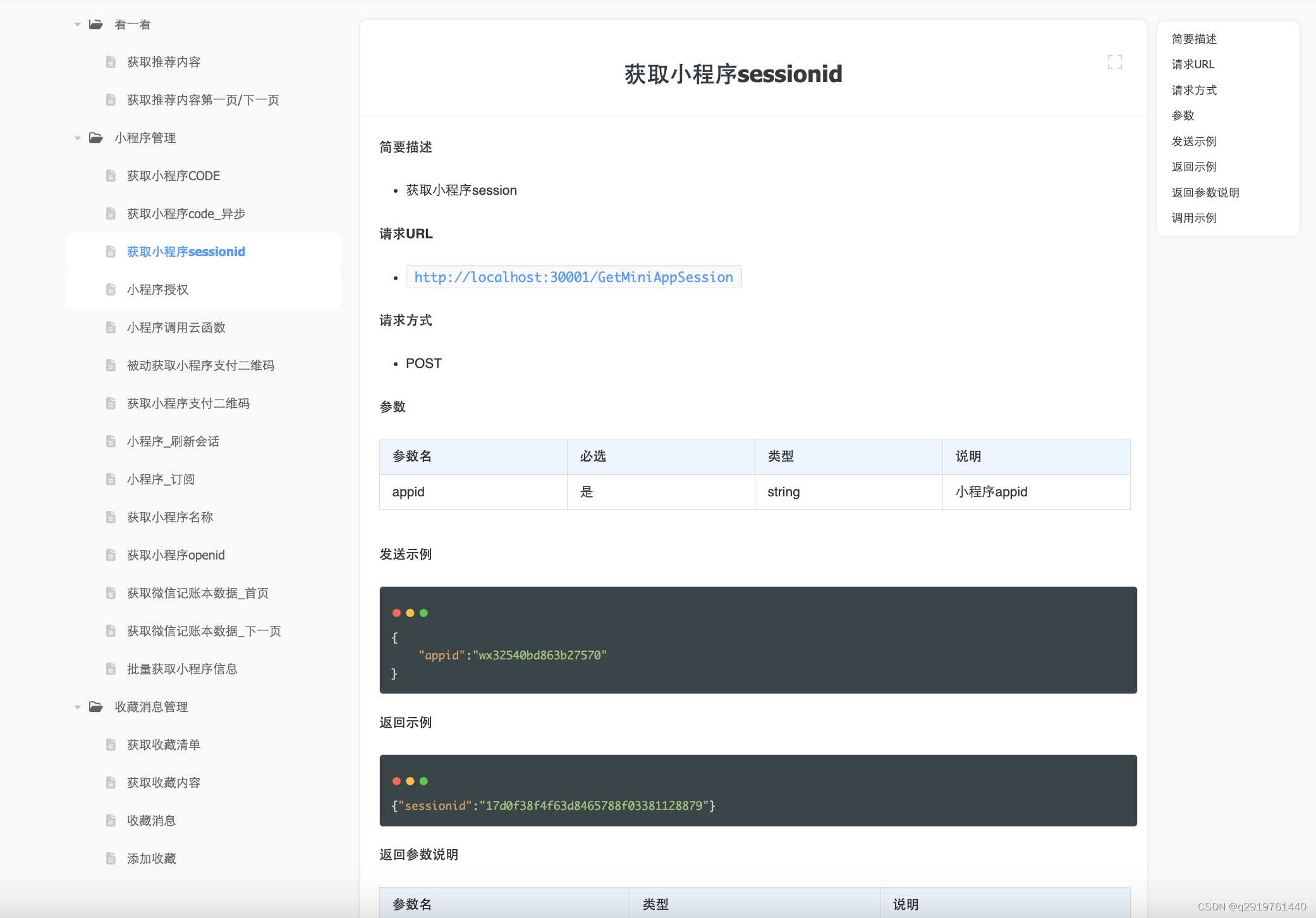This screenshot has width=1316, height=918.
Task: Click document icon beside 获取小程序名称
Action: [x=111, y=517]
